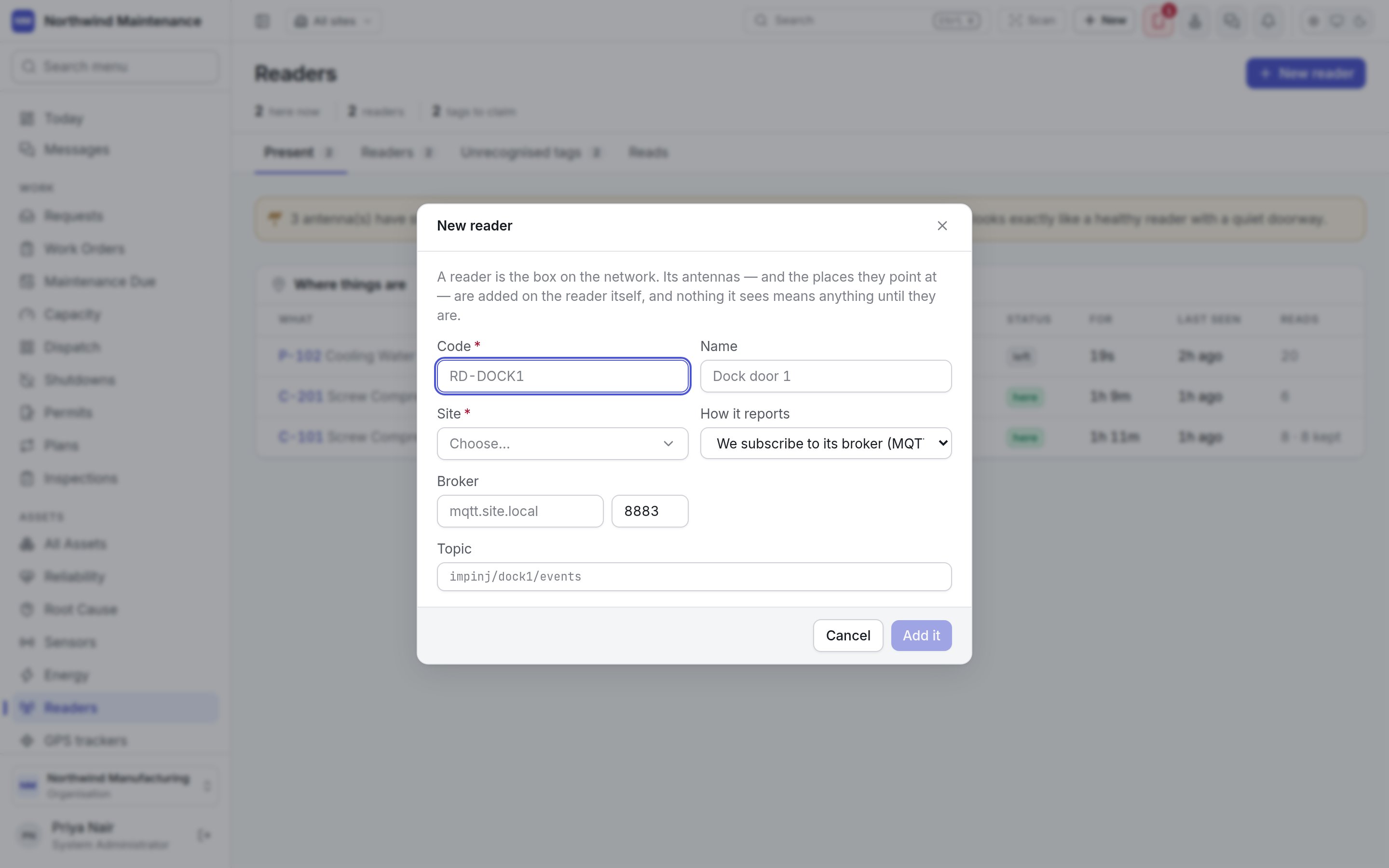Open Messages in the sidebar
Viewport: 1389px width, 868px height.
pyautogui.click(x=115, y=150)
